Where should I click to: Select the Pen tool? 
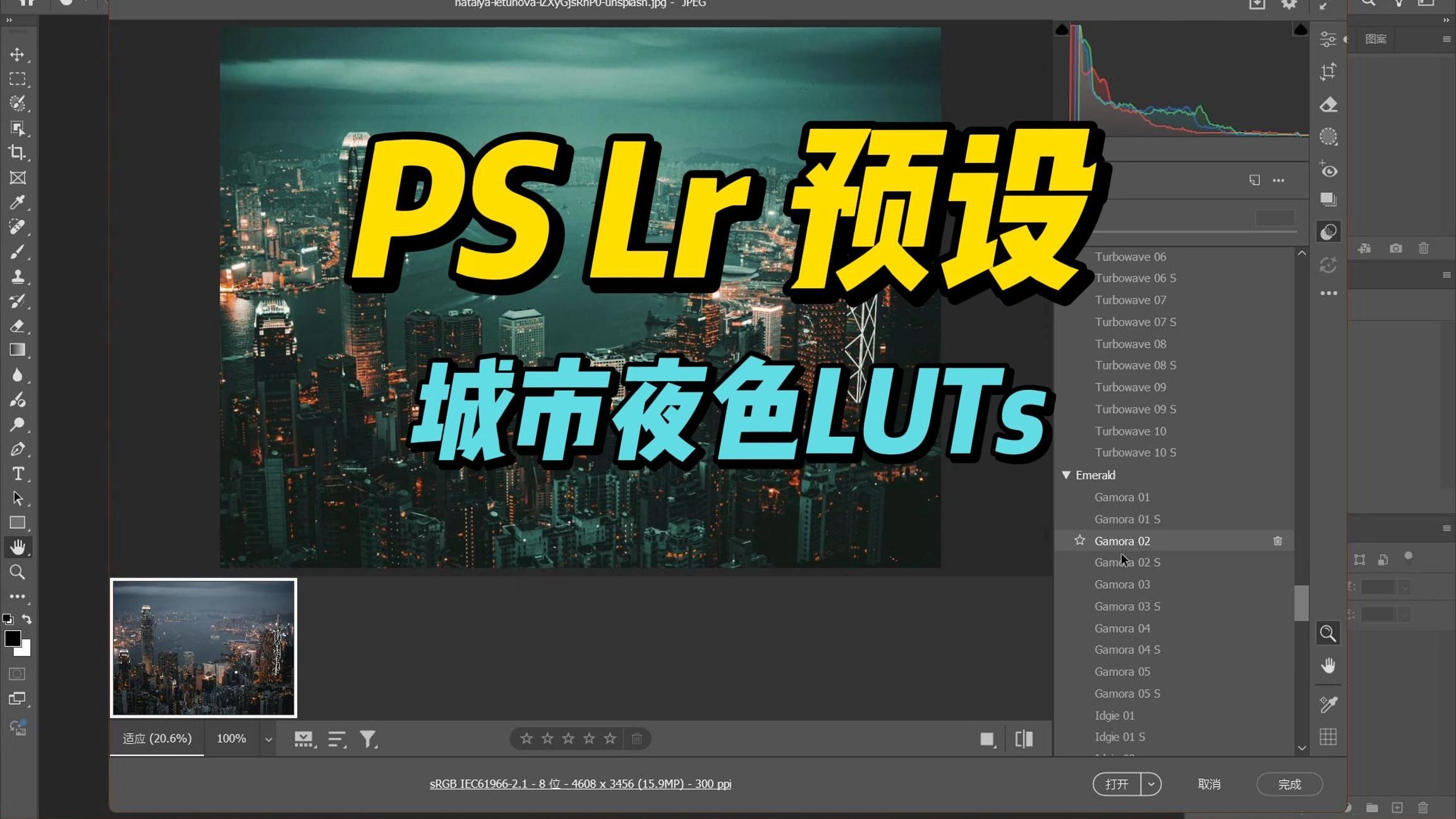click(x=17, y=449)
